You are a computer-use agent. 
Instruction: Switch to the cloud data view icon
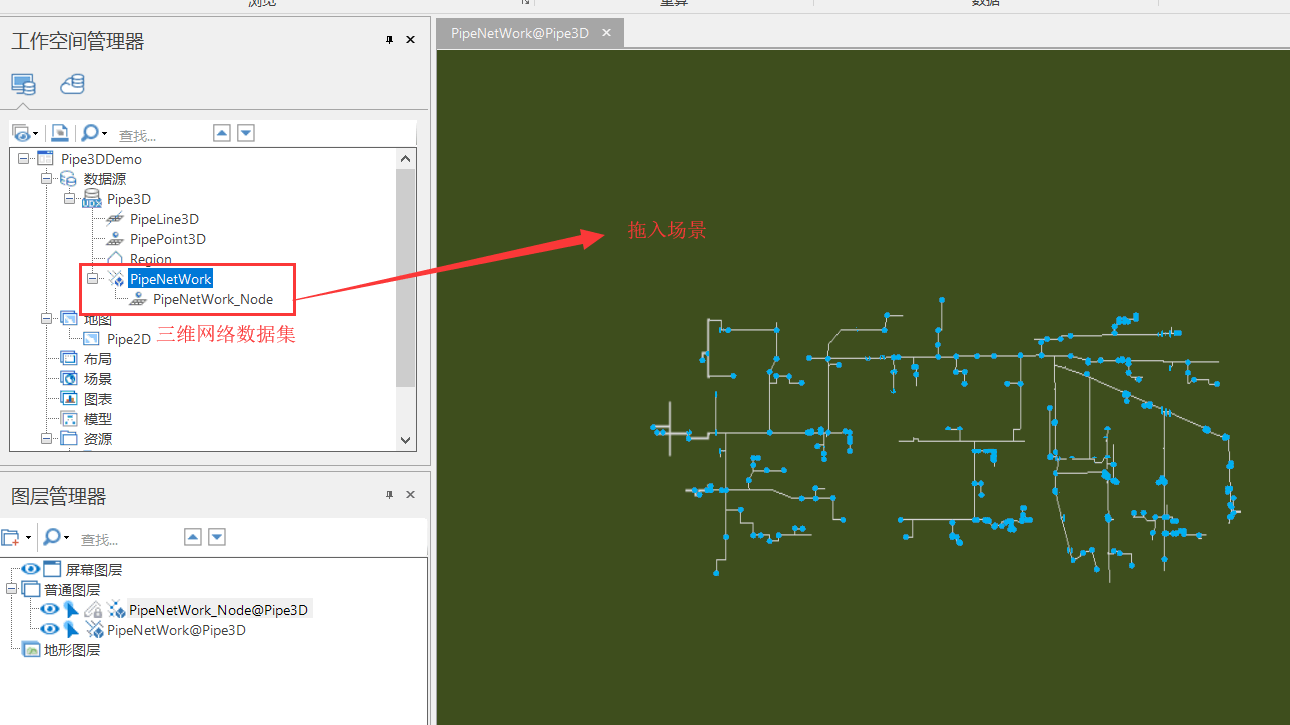(72, 84)
